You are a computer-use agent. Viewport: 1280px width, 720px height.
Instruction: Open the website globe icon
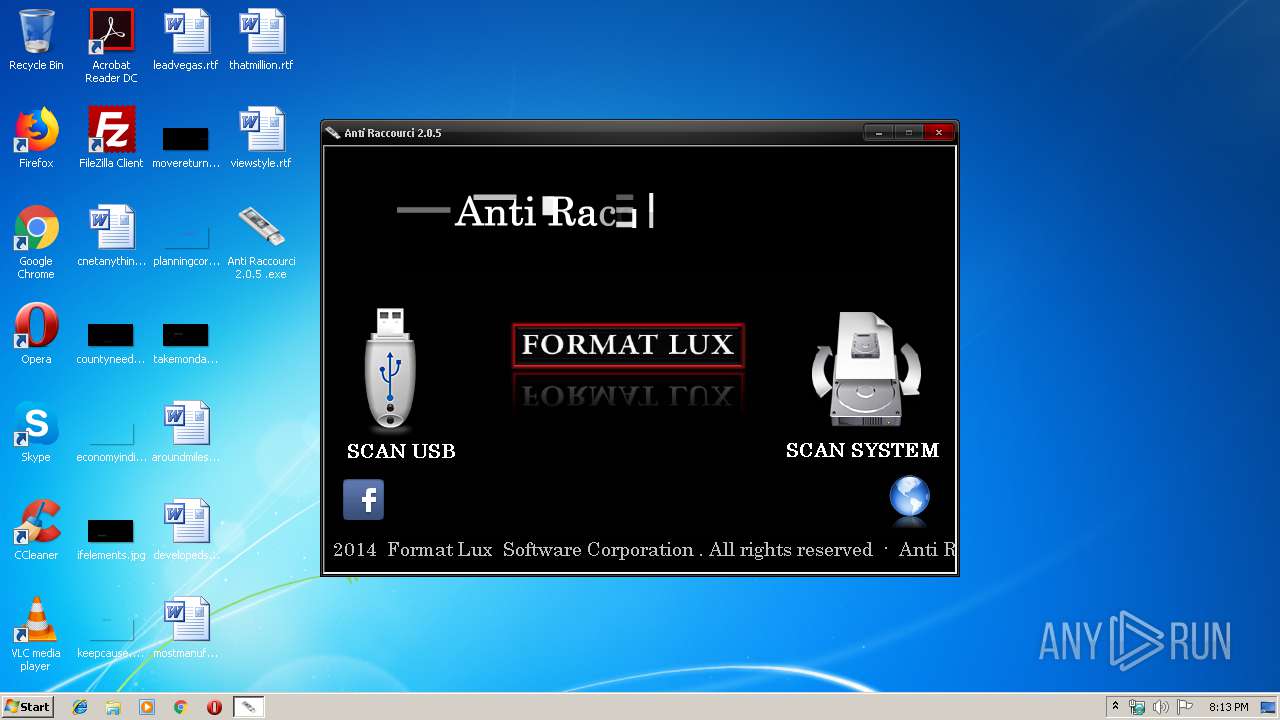coord(909,499)
